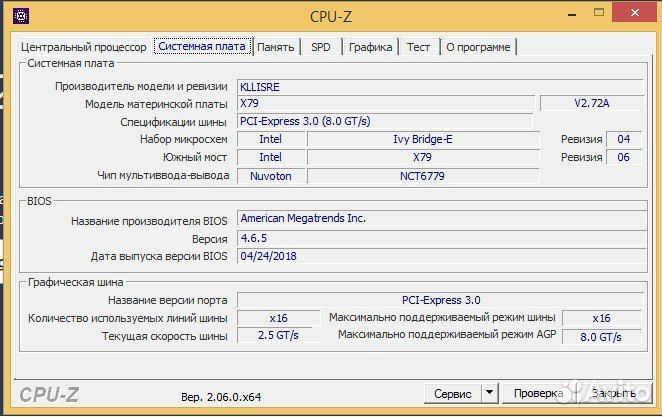Viewport: 662px width, 417px height.
Task: Click the version text Вер. 2.06.0.x64
Action: click(x=221, y=397)
